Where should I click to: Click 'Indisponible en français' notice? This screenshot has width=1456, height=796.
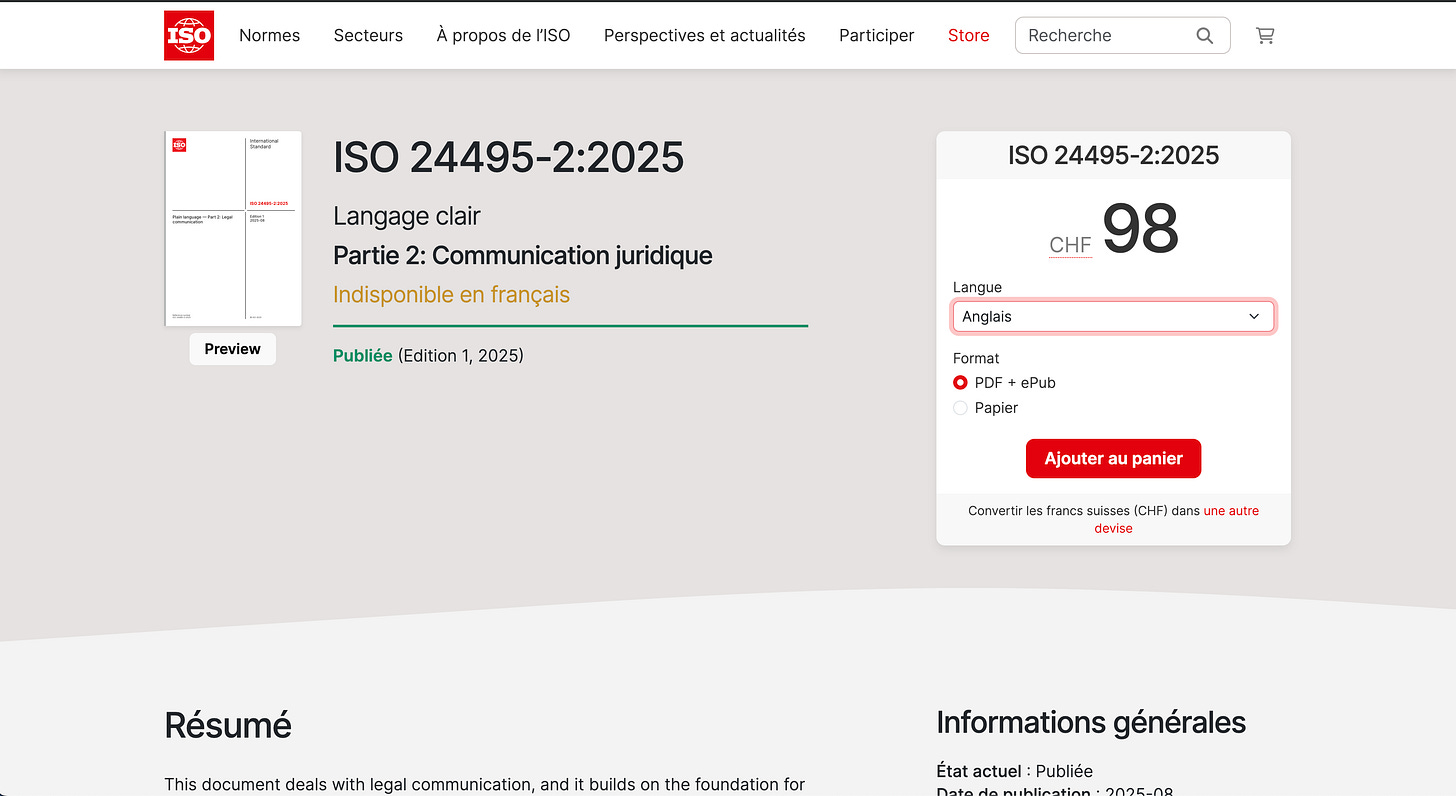coord(451,295)
